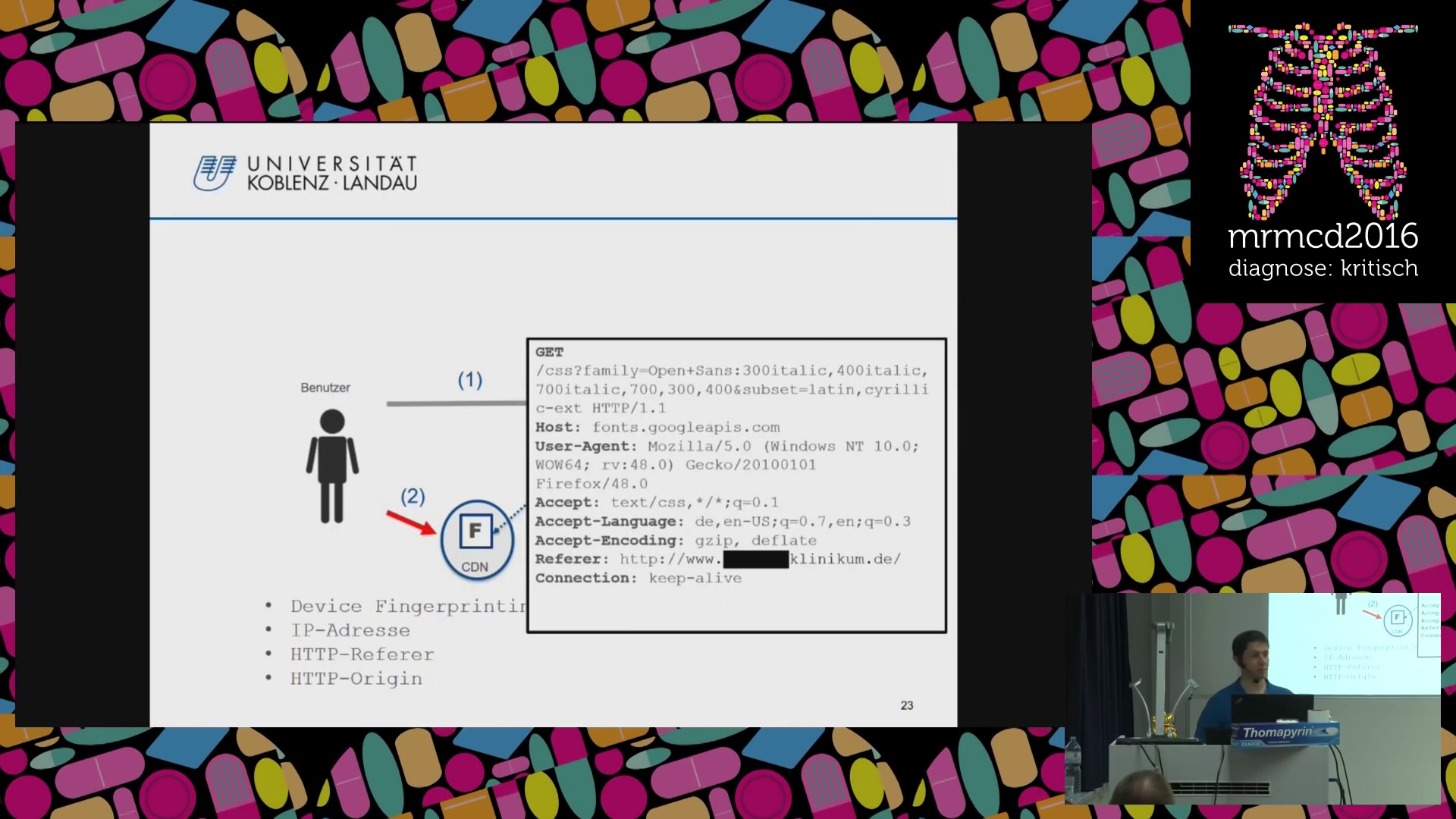Click the Thomapyrin box on the lectern

pos(1285,733)
